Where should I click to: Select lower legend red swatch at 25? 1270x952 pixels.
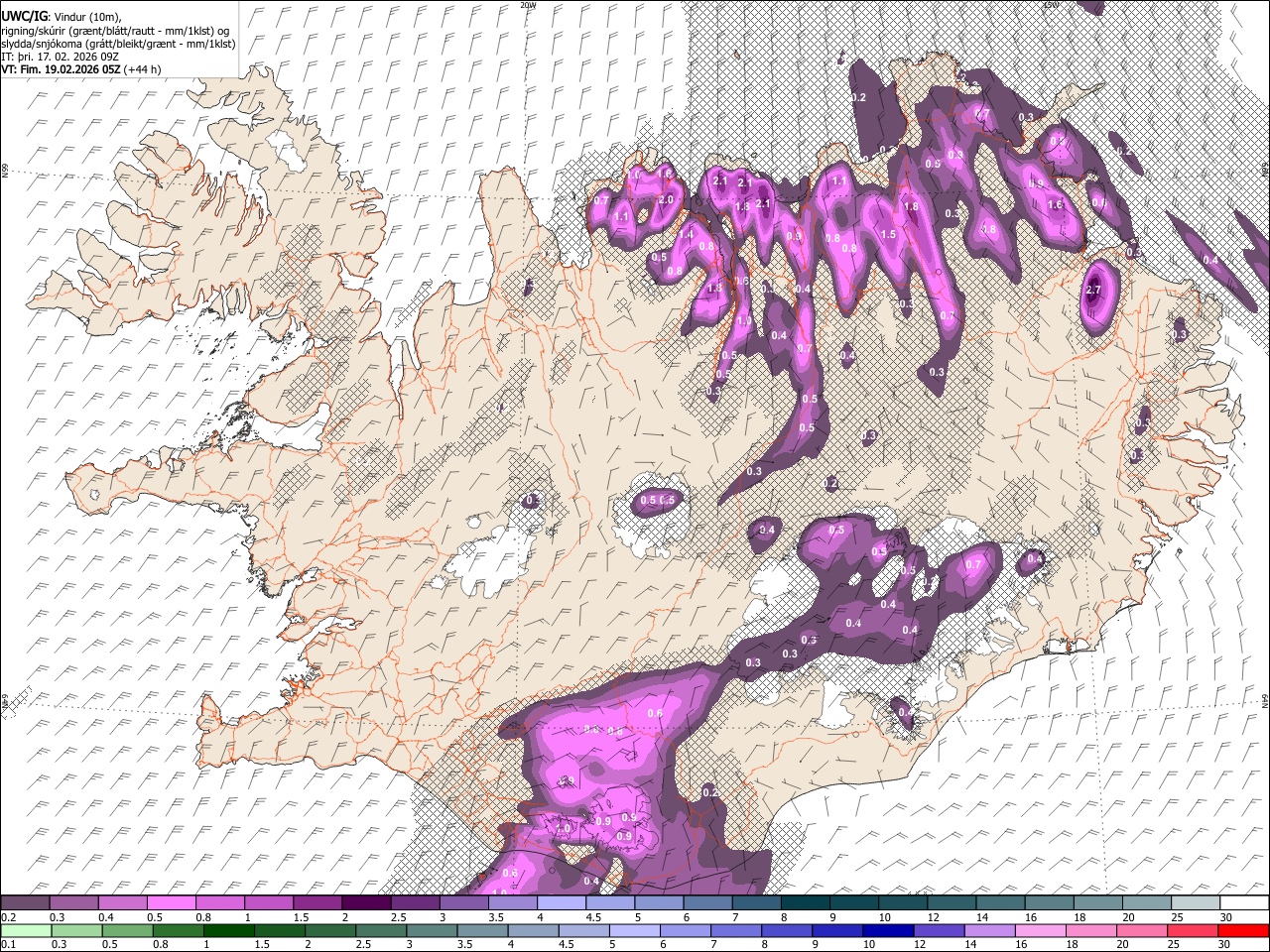(x=1192, y=930)
